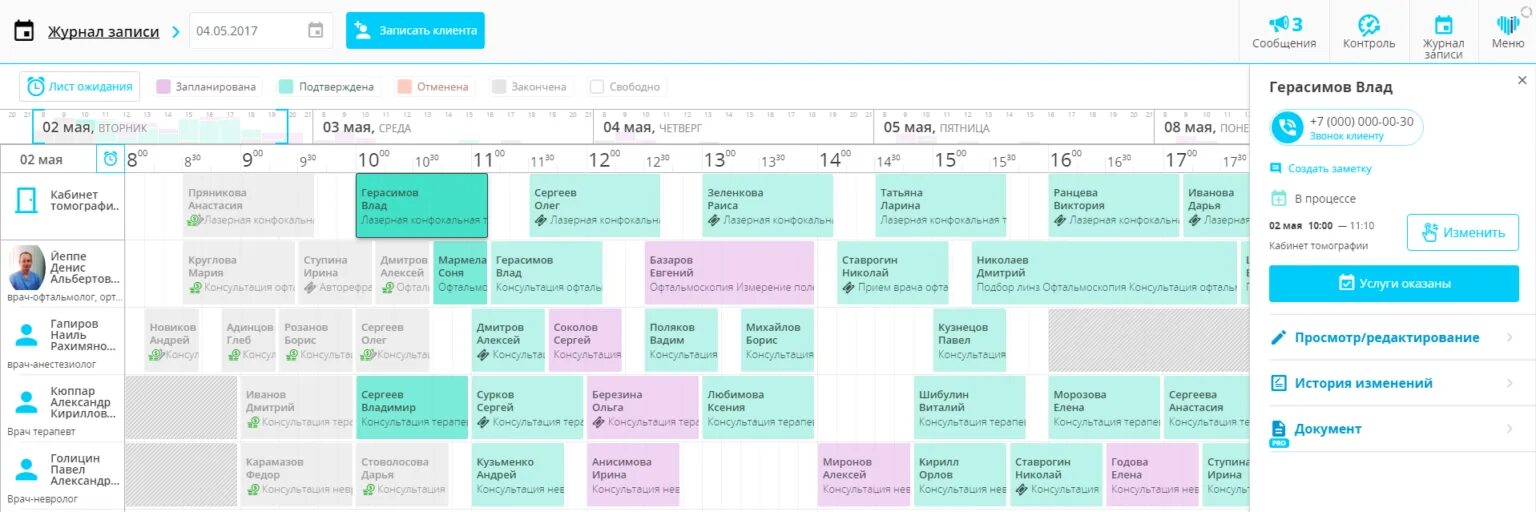Toggle the Запланирована status filter
The image size is (1536, 512).
tap(207, 87)
